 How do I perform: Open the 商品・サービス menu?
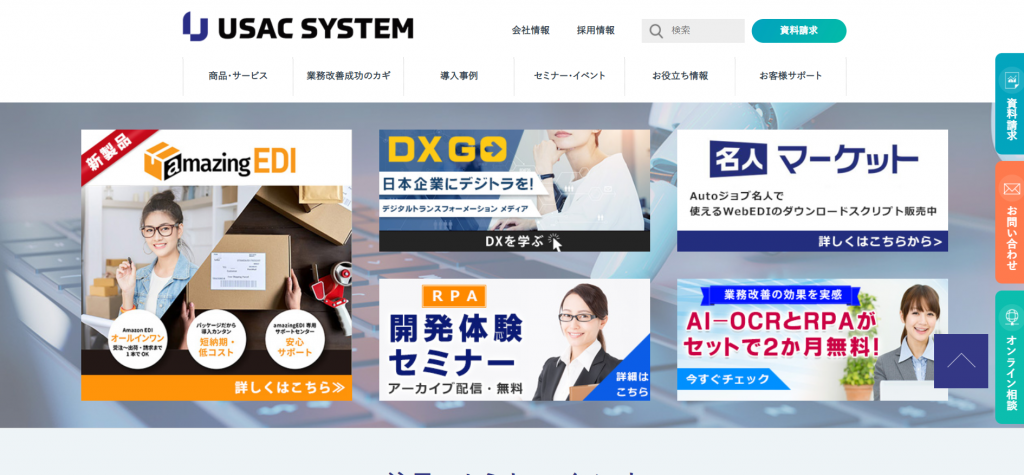click(238, 76)
